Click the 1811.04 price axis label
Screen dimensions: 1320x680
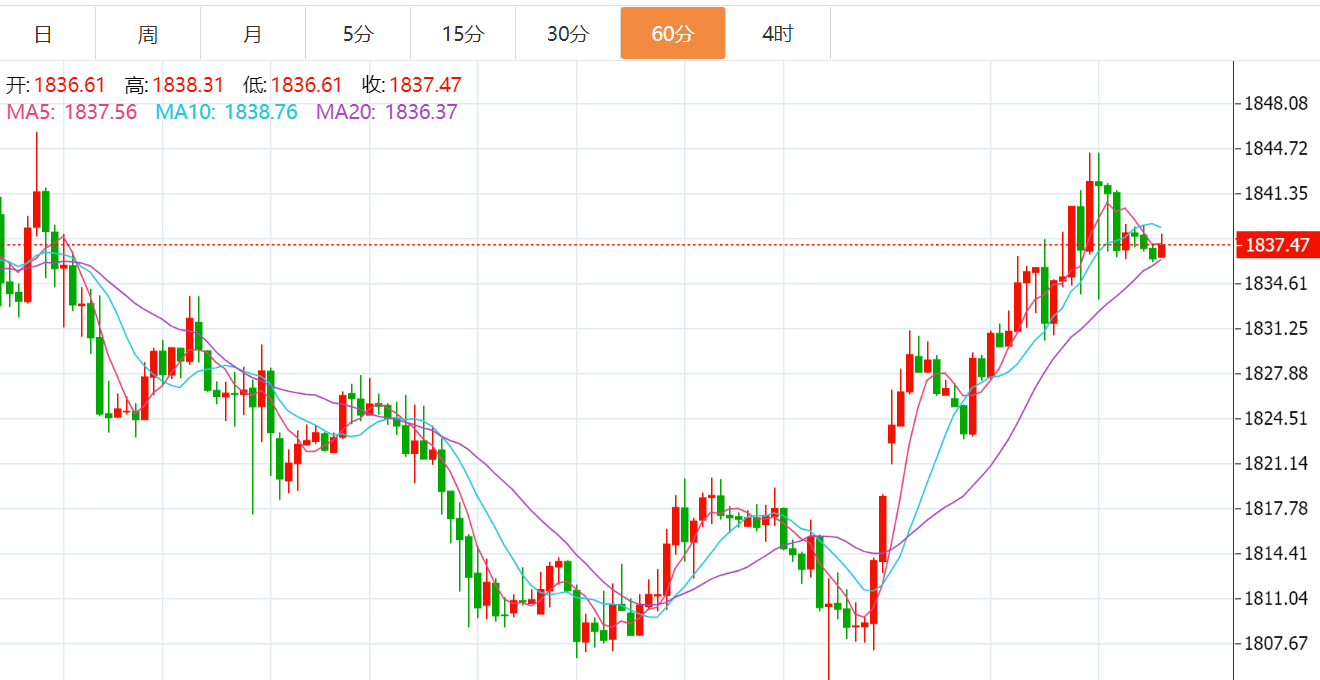click(1275, 598)
